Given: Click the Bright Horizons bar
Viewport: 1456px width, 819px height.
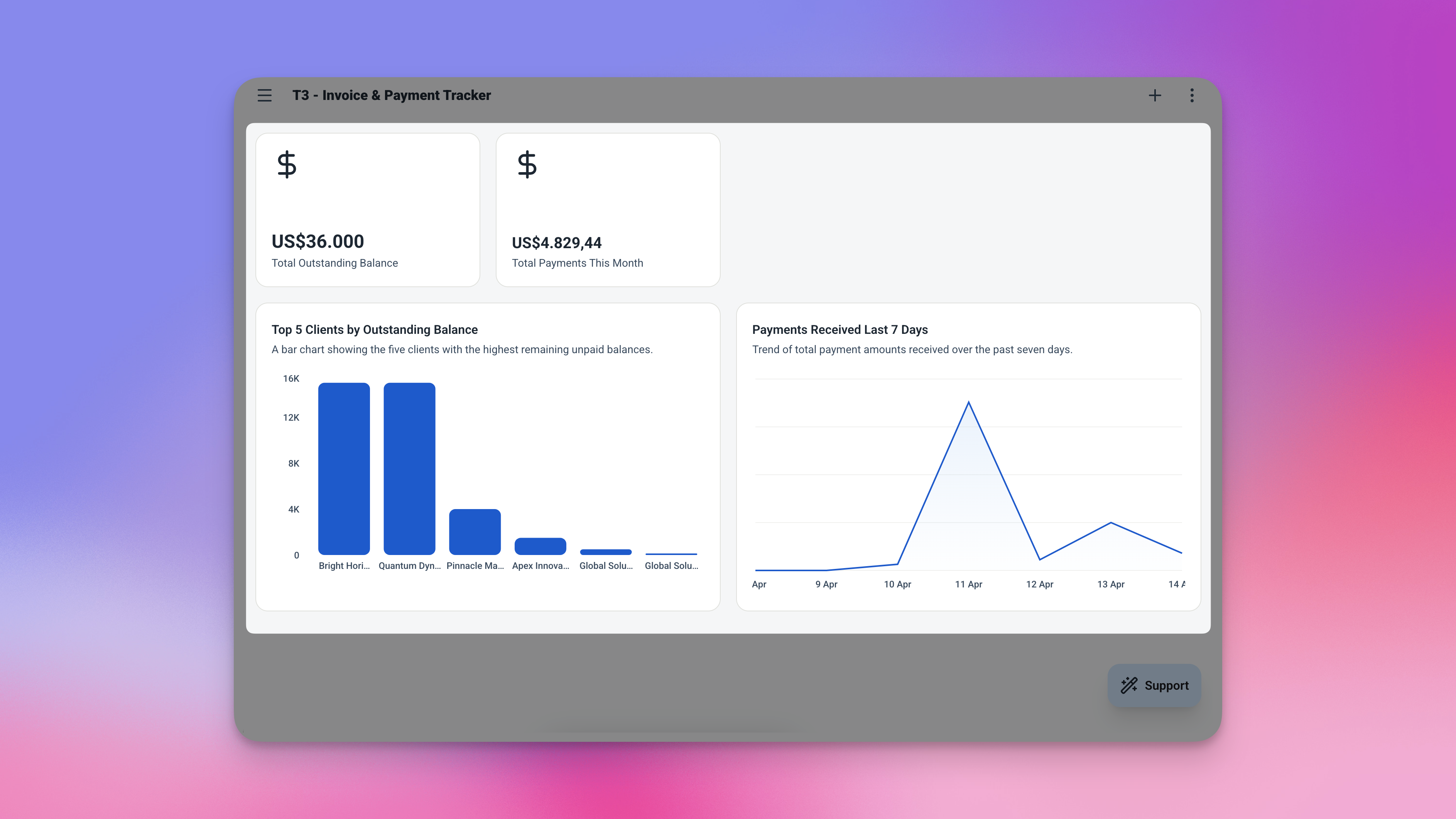Looking at the screenshot, I should click(x=344, y=468).
